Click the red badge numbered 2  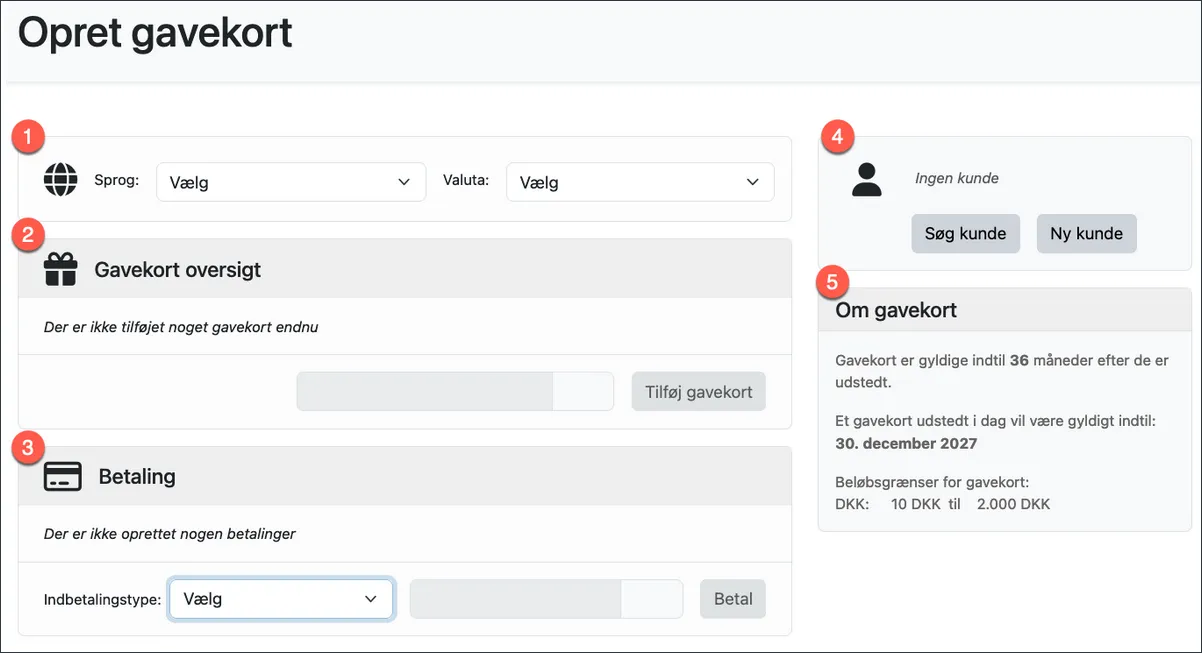click(x=27, y=235)
